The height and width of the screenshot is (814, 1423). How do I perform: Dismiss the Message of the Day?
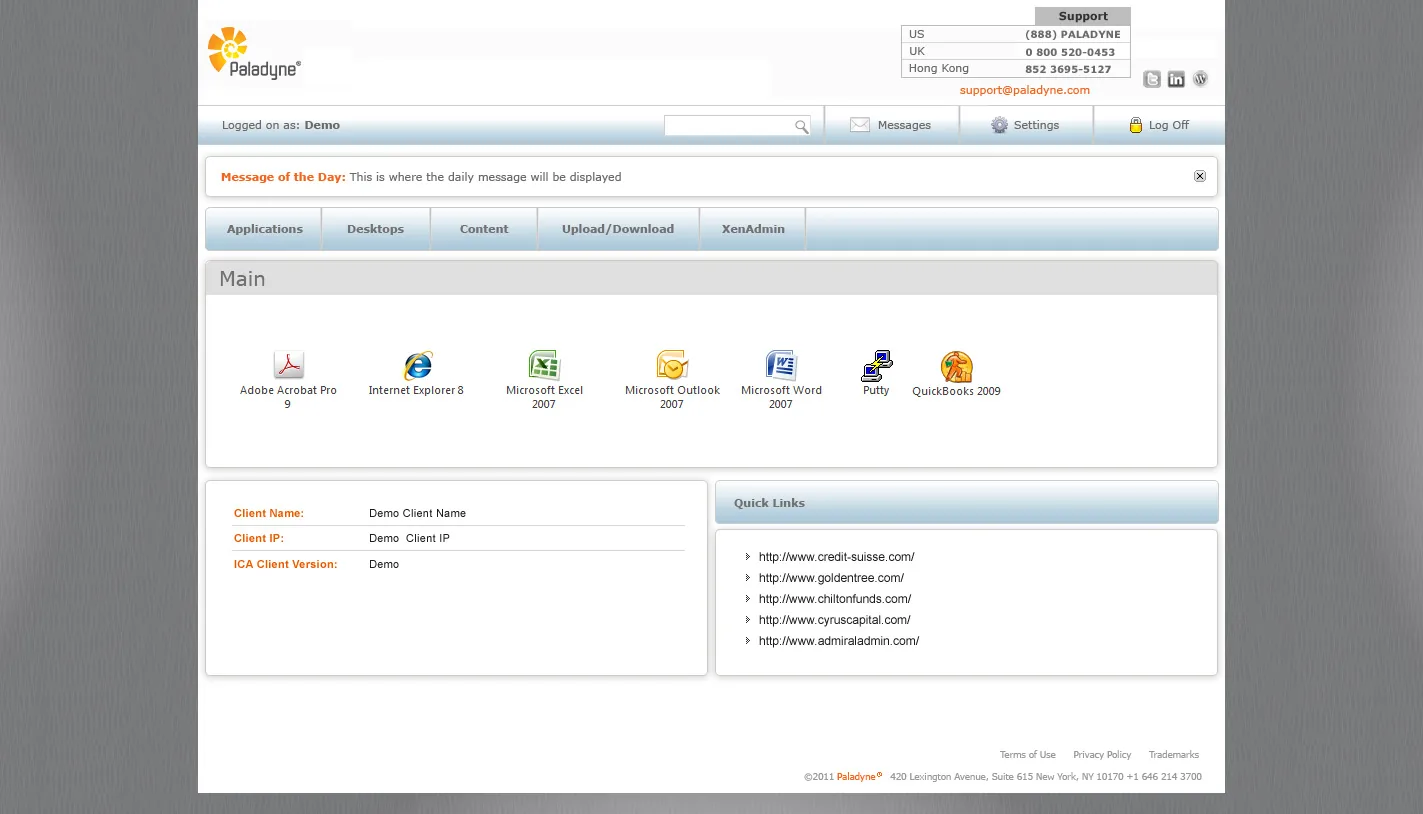click(x=1200, y=176)
